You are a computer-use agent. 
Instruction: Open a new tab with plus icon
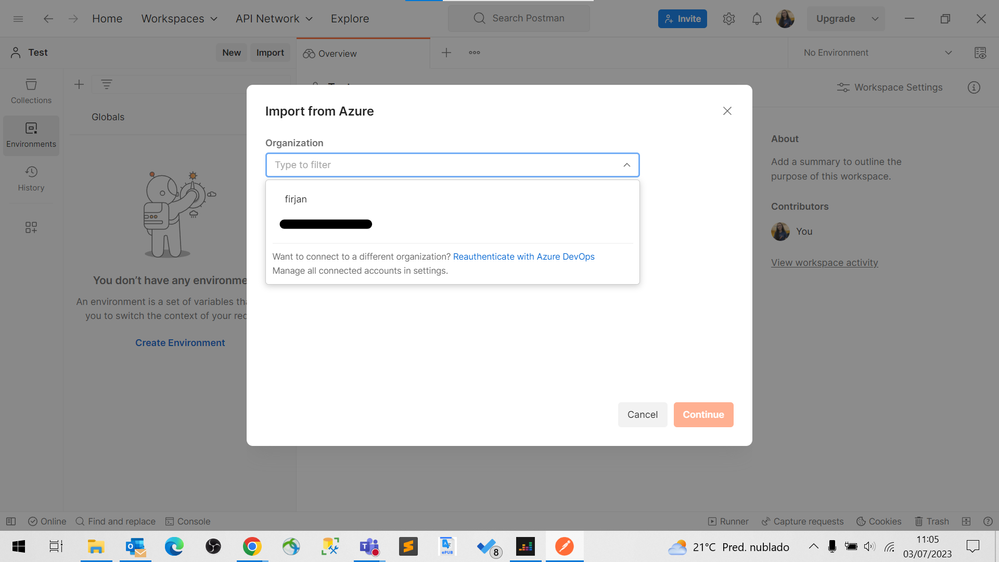[446, 53]
